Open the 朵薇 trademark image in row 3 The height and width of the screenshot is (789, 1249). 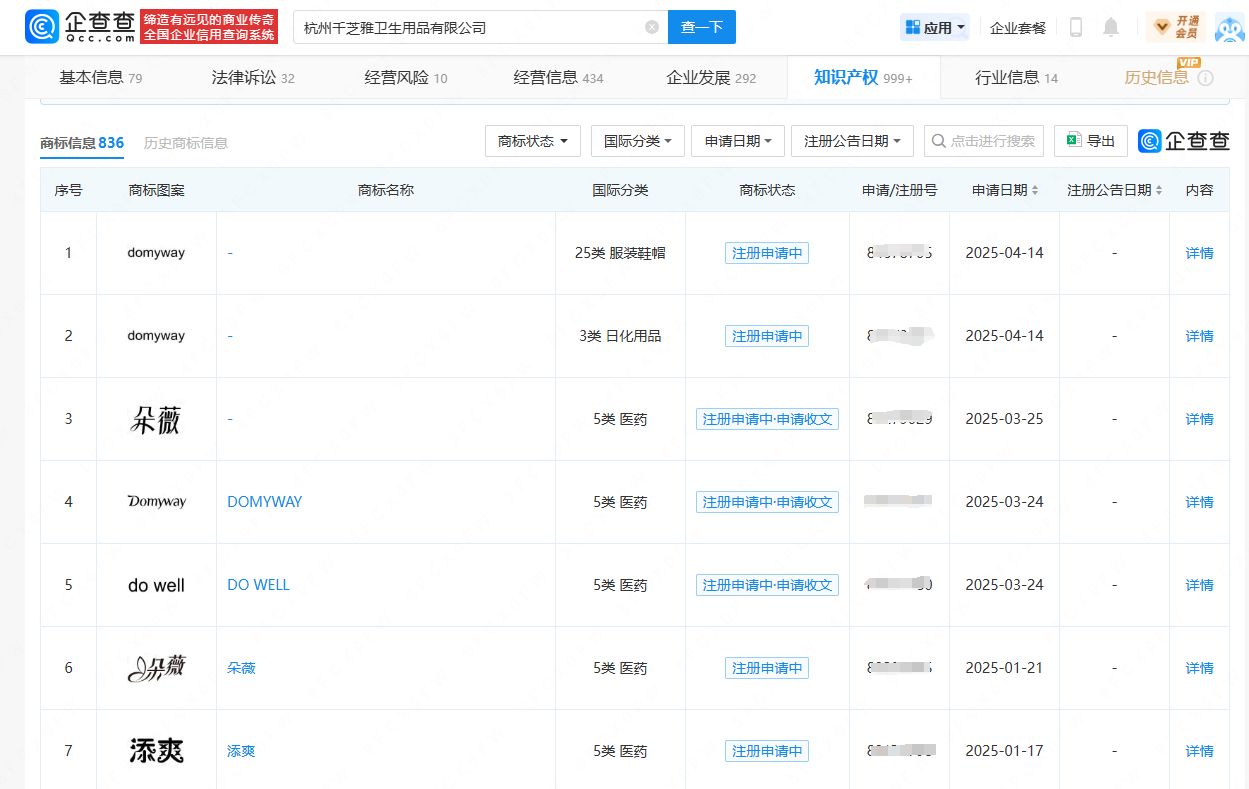pyautogui.click(x=156, y=419)
